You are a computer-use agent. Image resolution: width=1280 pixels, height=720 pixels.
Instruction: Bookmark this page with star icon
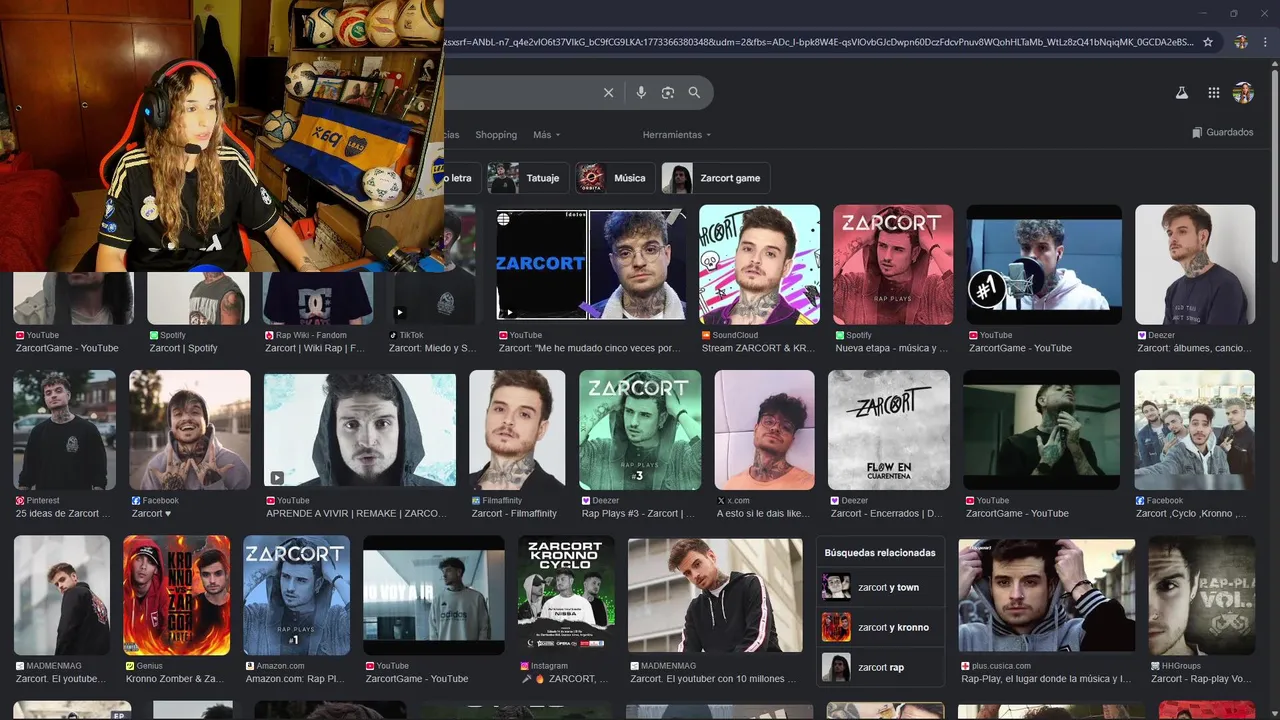(1208, 42)
